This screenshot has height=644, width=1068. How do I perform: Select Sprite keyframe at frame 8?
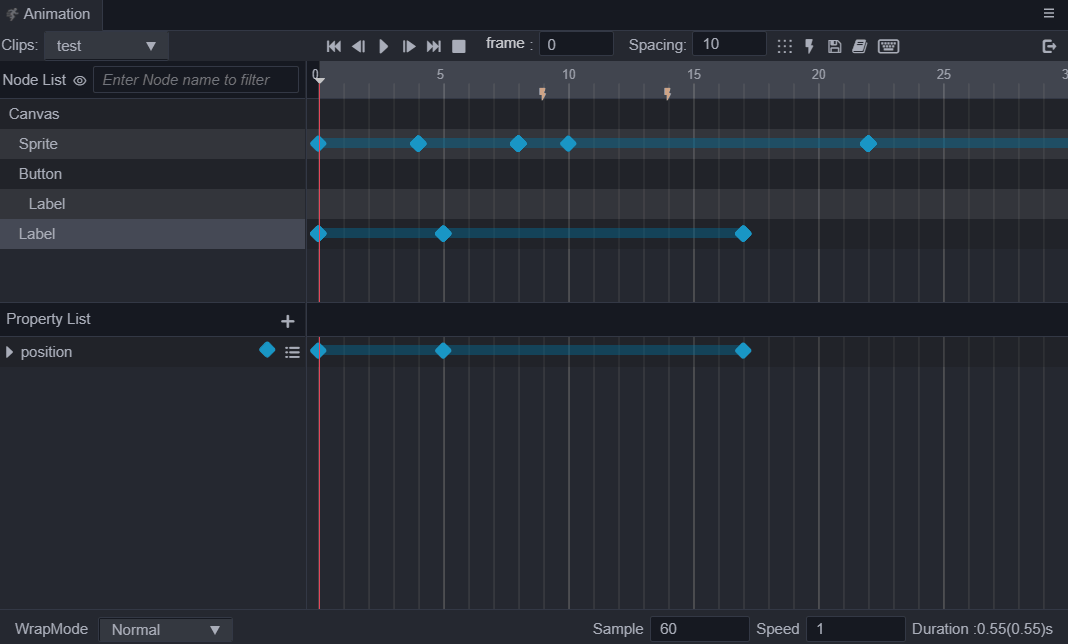[518, 144]
